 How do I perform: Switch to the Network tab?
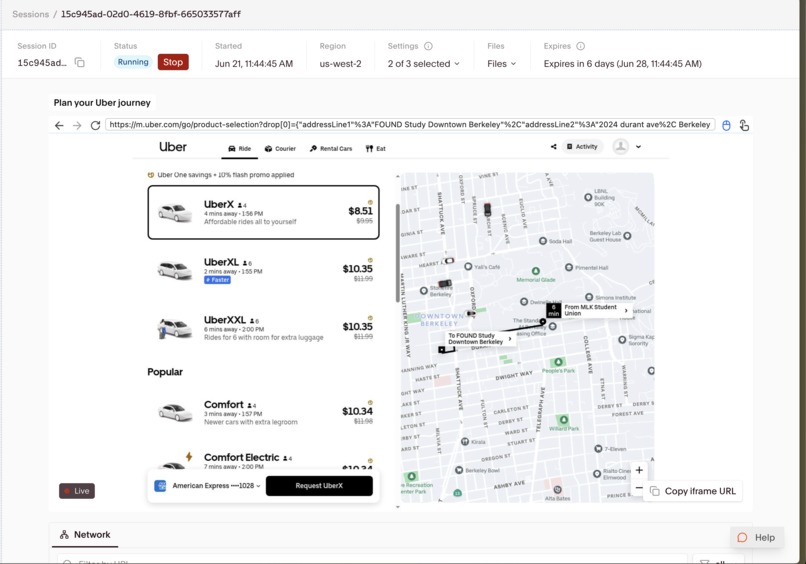tap(85, 535)
